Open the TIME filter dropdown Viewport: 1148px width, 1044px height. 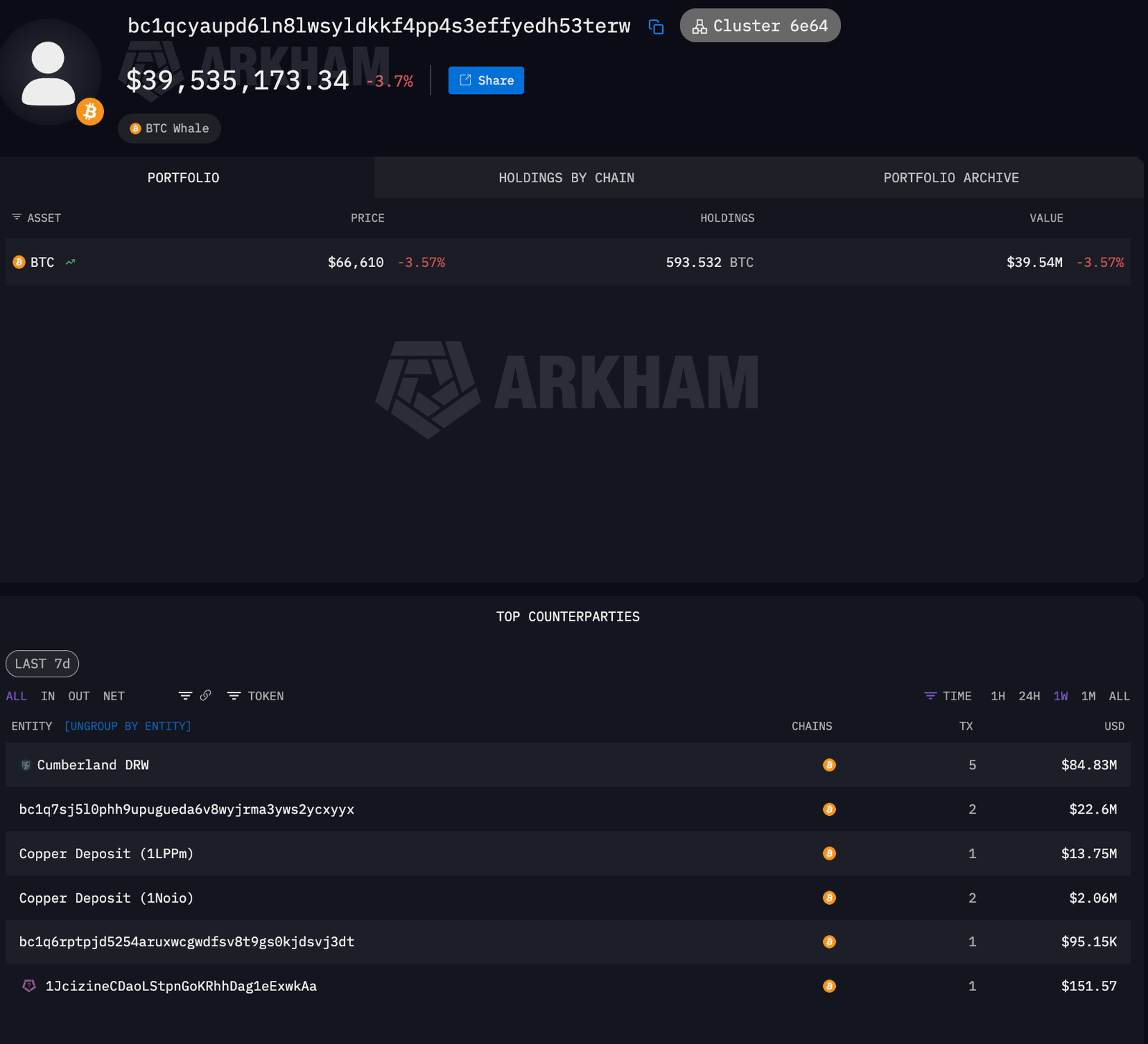pyautogui.click(x=948, y=696)
